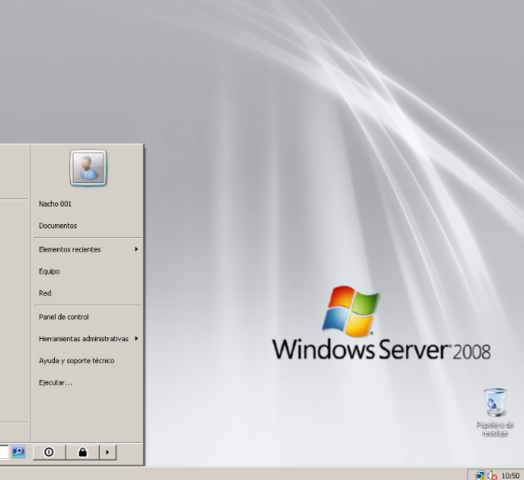The height and width of the screenshot is (480, 524).
Task: Click the muted volume tray icon
Action: point(492,475)
